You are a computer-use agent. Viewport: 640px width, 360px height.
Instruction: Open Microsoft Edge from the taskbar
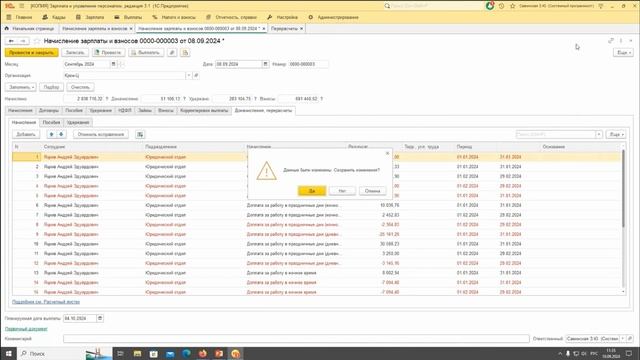(x=186, y=353)
